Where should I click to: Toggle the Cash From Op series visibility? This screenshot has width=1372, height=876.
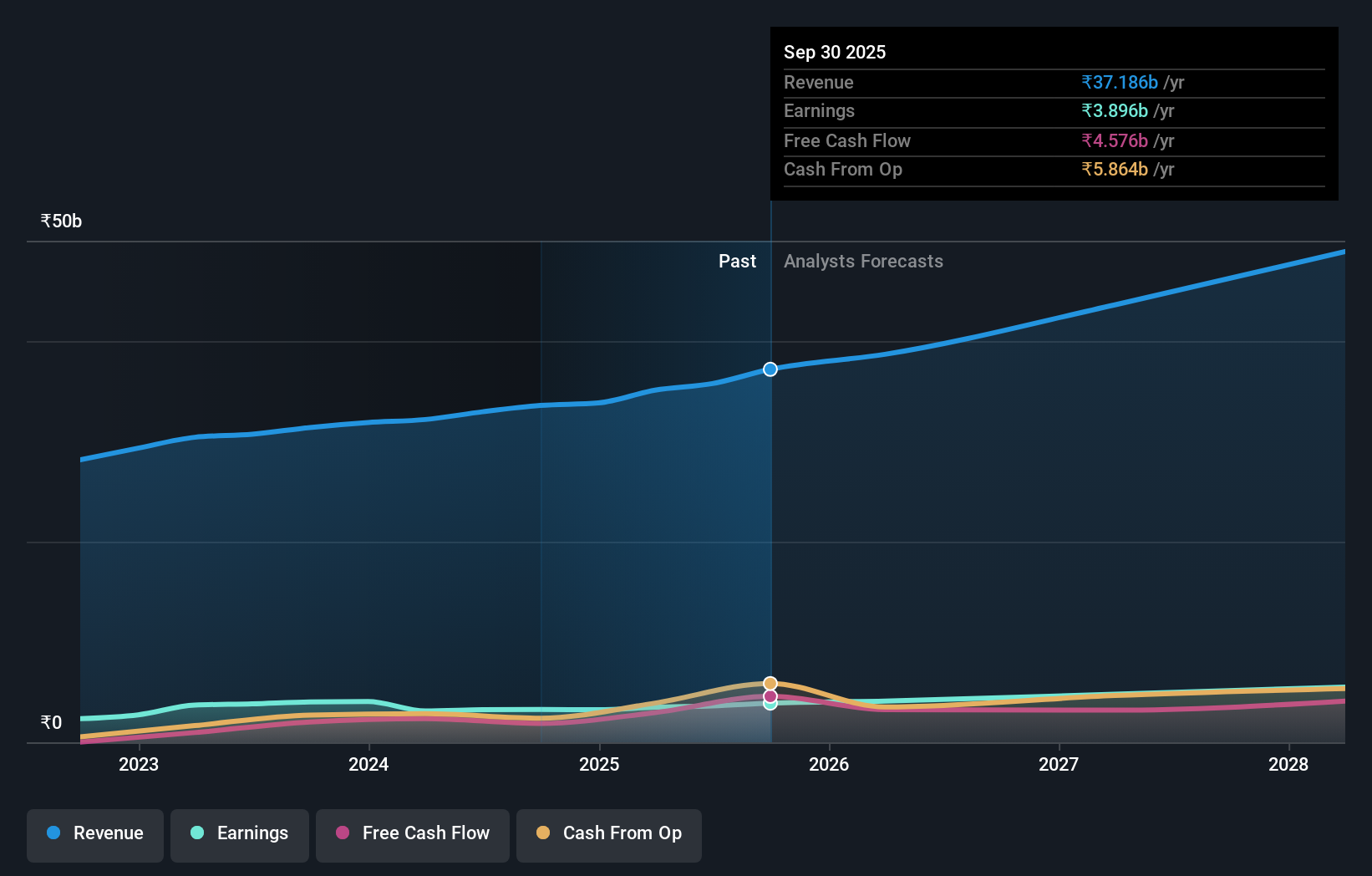pyautogui.click(x=608, y=835)
